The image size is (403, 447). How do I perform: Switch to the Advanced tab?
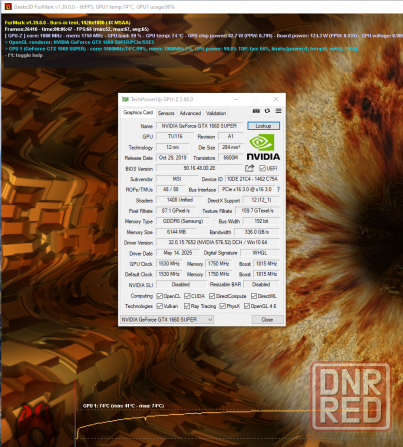(190, 113)
